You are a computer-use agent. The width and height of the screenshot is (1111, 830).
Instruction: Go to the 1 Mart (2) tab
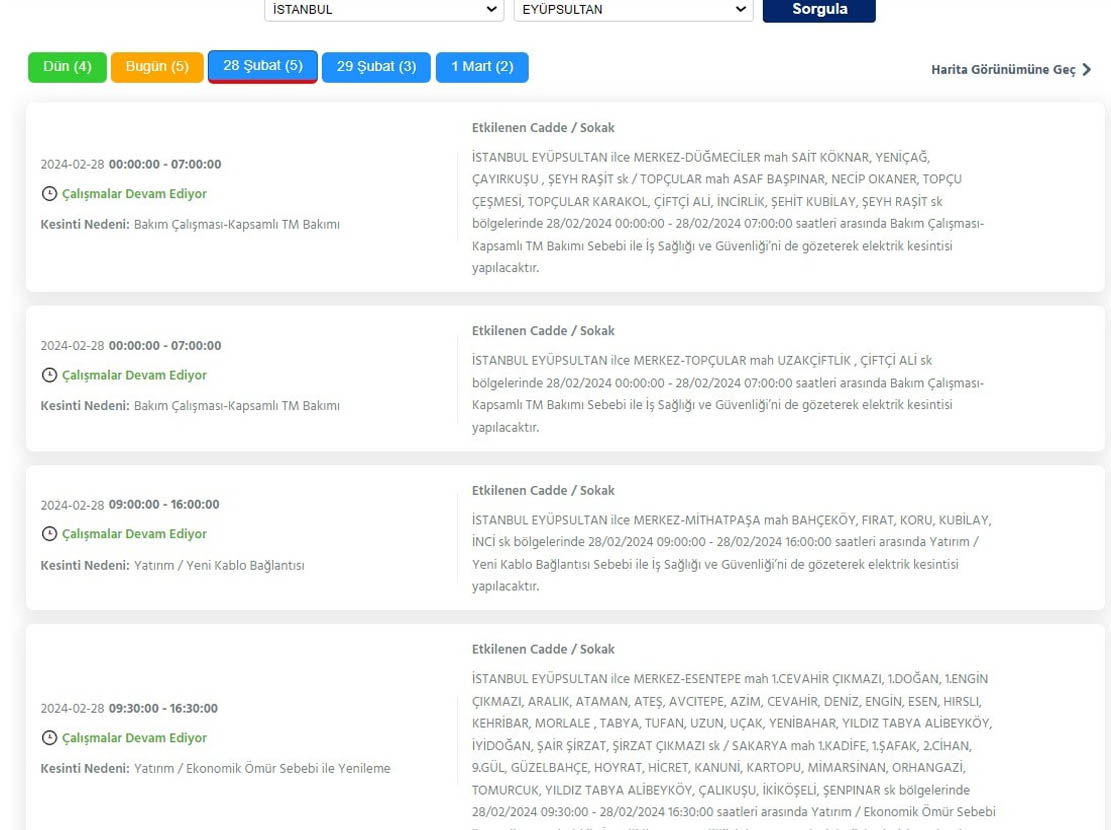[x=482, y=67]
